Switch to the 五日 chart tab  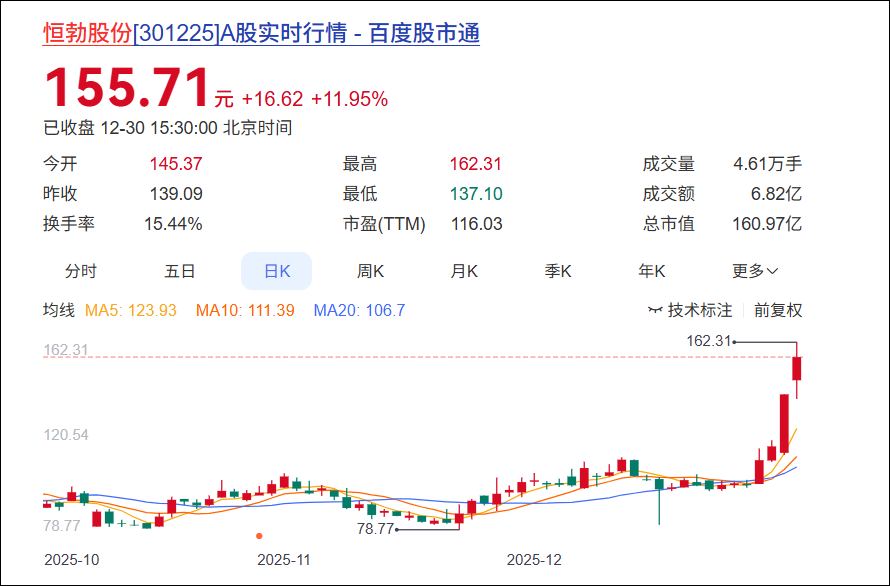(180, 271)
